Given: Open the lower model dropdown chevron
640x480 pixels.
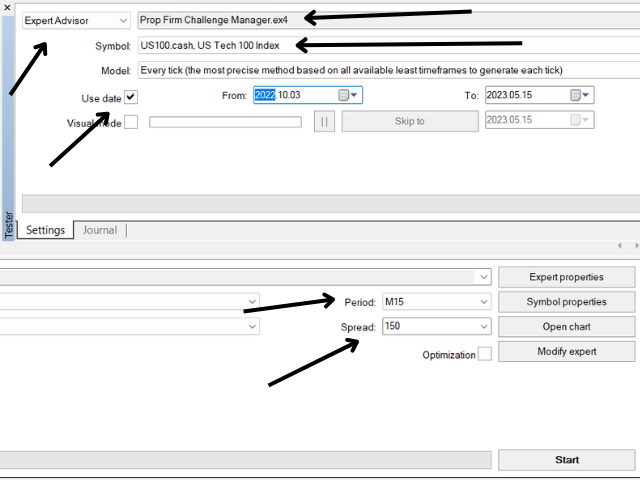Looking at the screenshot, I should [252, 327].
